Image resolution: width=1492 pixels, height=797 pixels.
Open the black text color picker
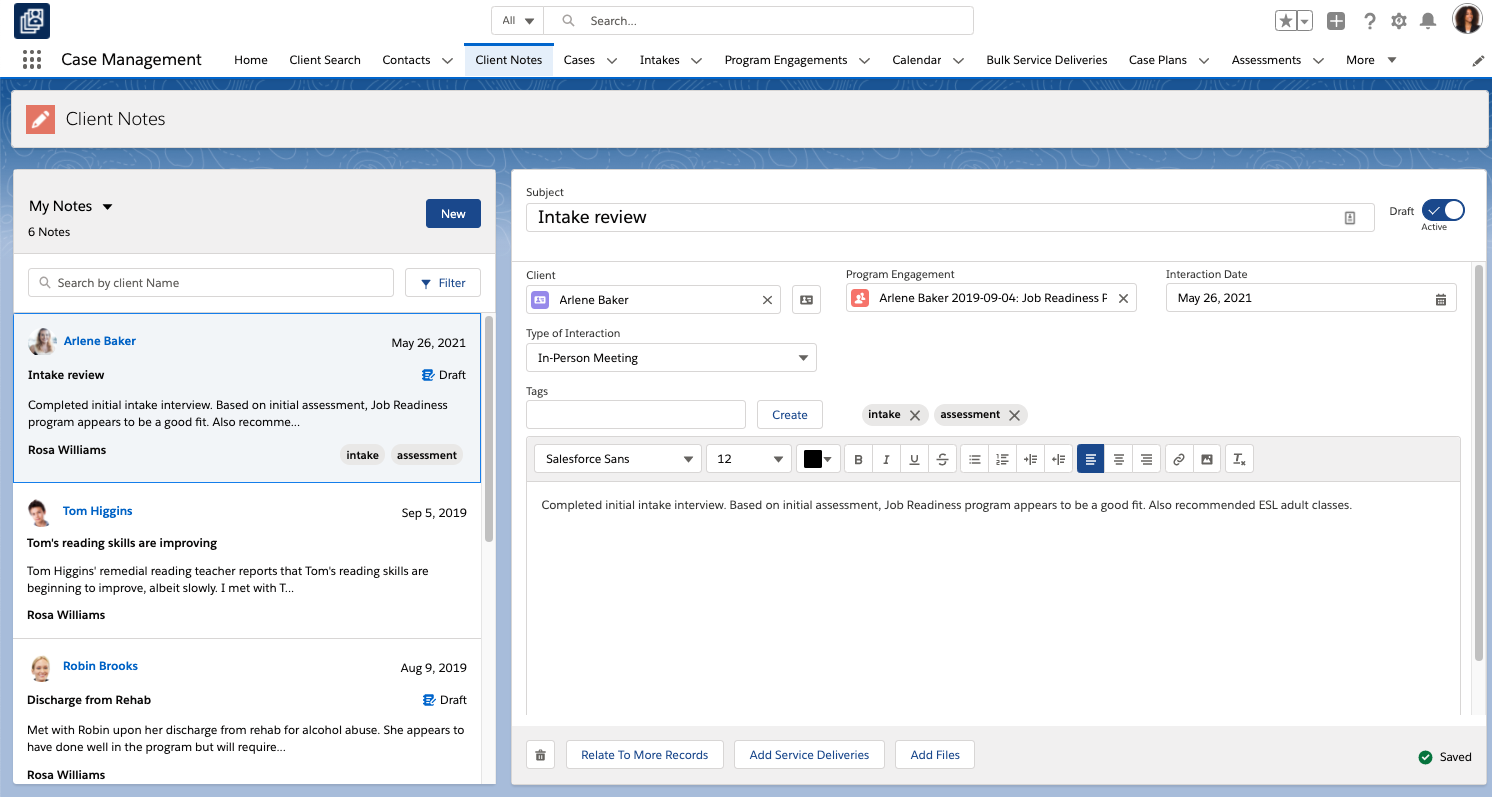point(818,459)
